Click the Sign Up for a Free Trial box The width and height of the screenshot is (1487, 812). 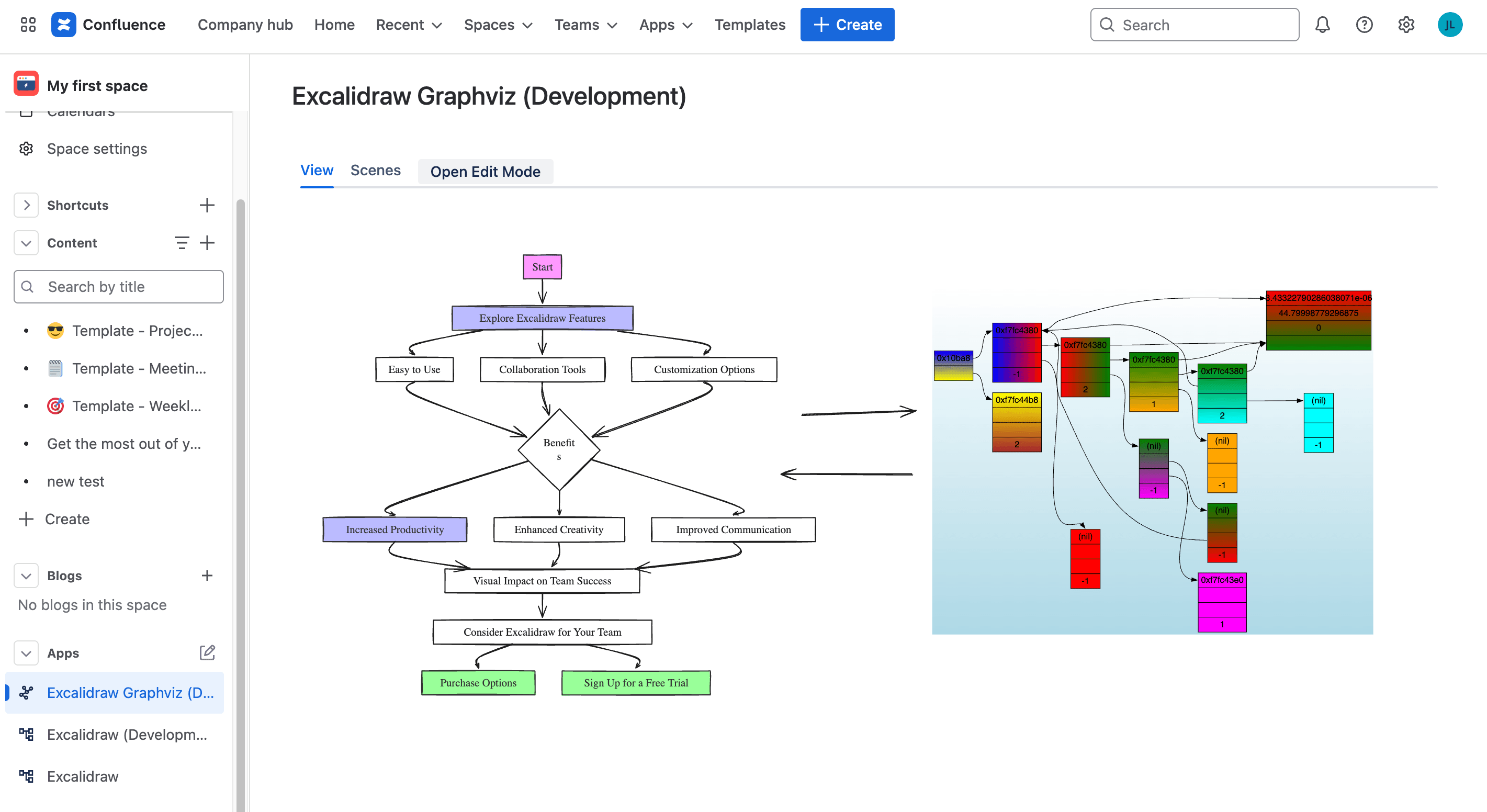tap(636, 683)
